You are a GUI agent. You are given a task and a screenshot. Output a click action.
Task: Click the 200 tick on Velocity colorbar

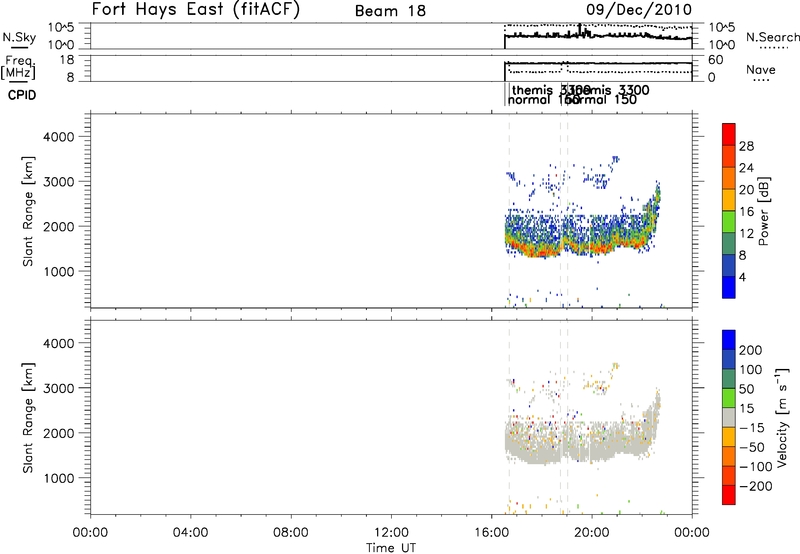tap(751, 350)
